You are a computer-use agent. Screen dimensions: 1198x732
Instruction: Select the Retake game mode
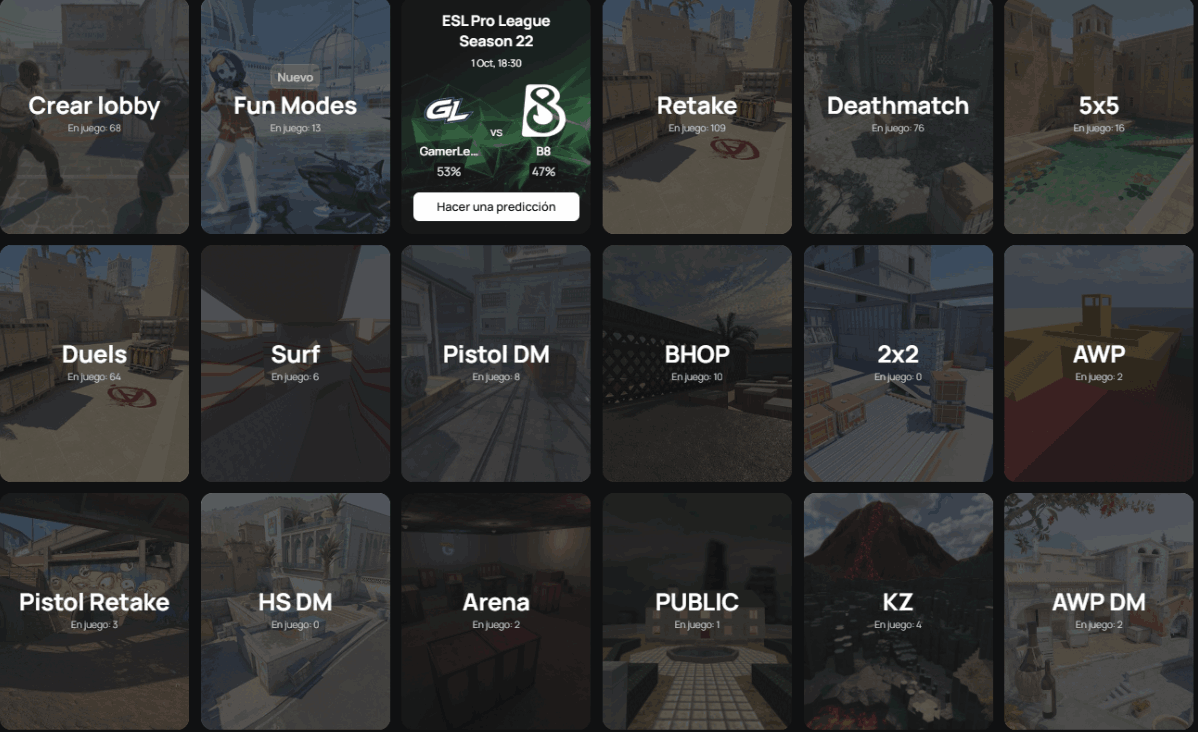click(697, 116)
